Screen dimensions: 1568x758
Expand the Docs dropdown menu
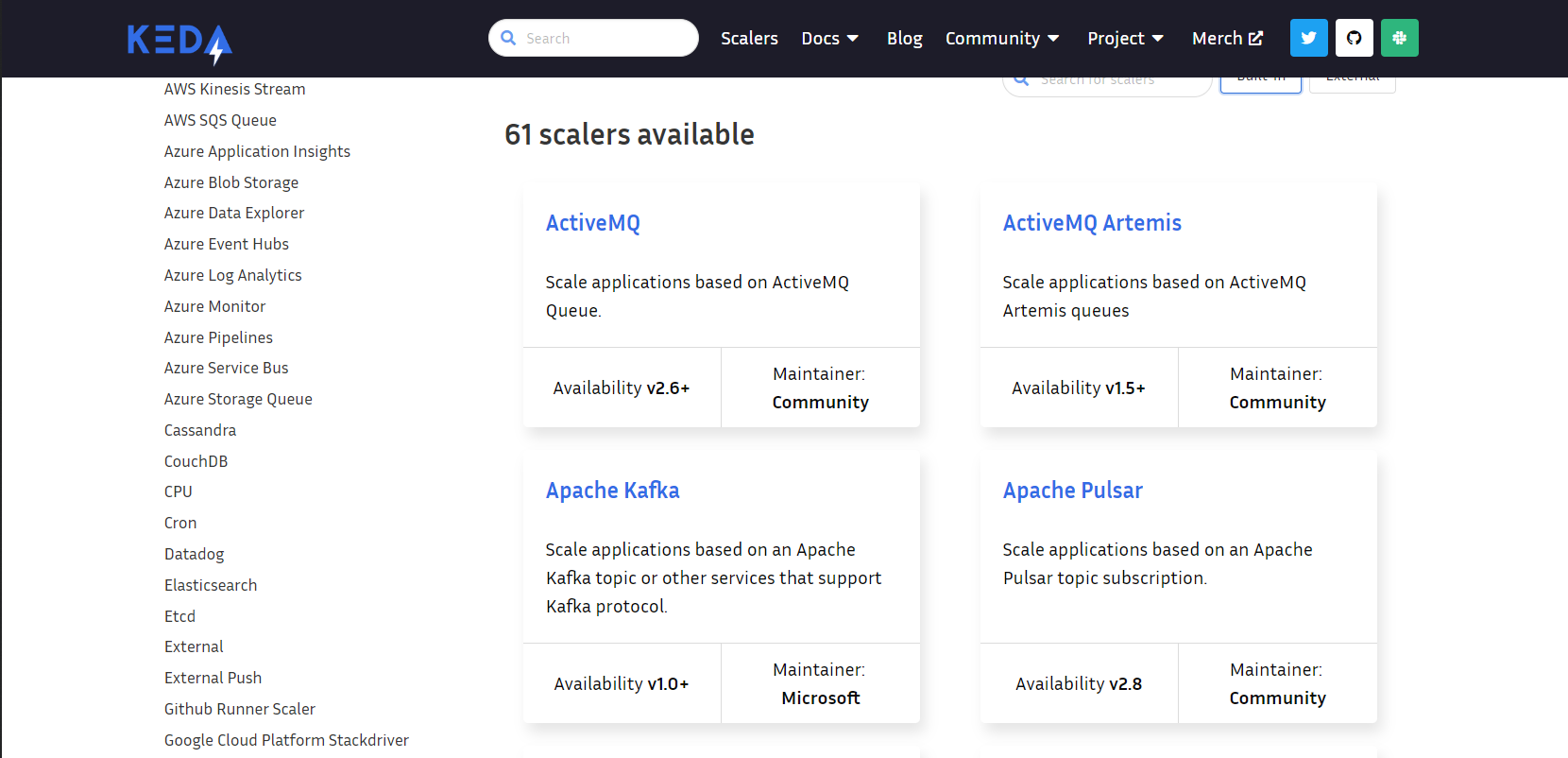pos(829,38)
